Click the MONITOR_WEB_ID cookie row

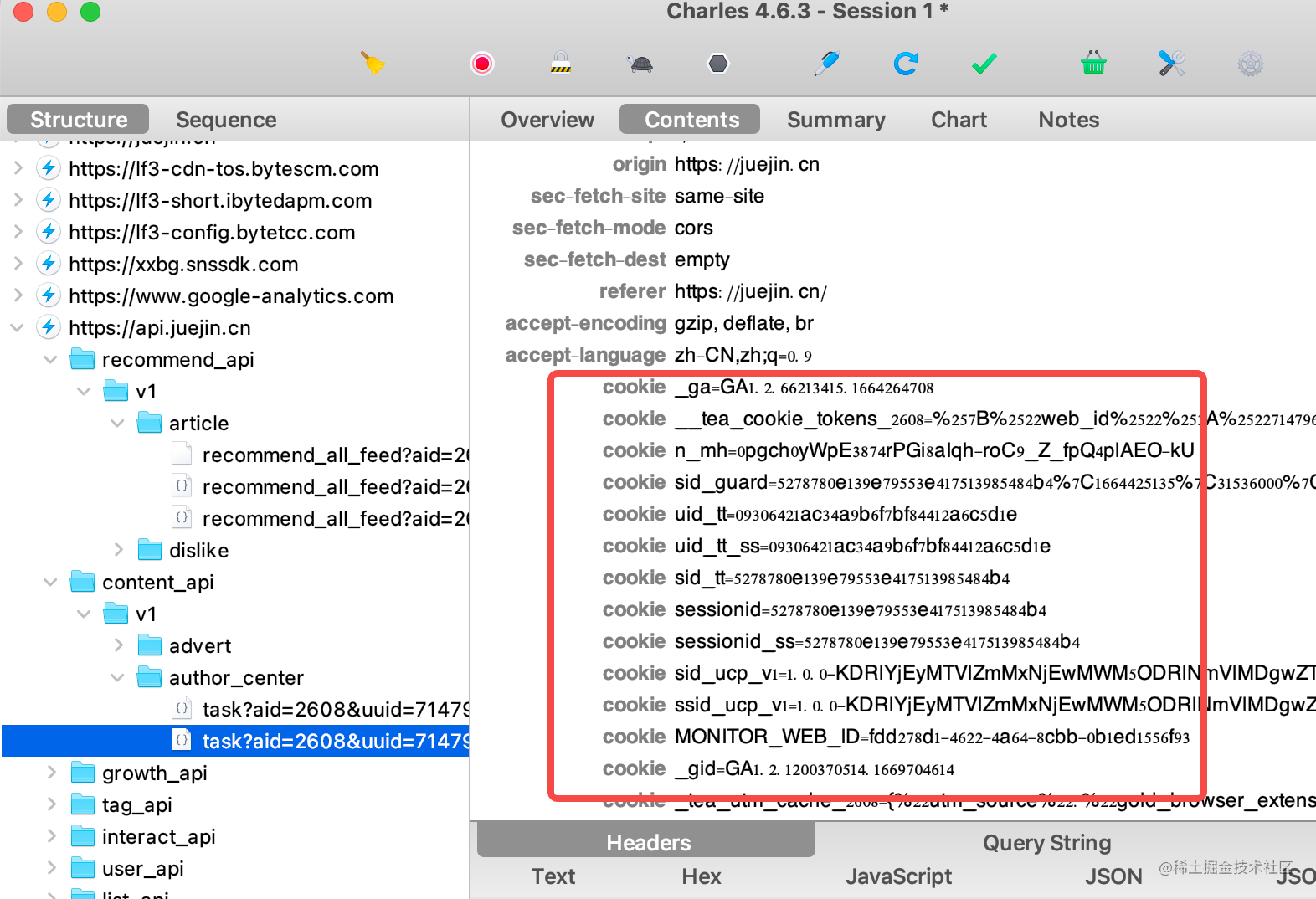896,737
